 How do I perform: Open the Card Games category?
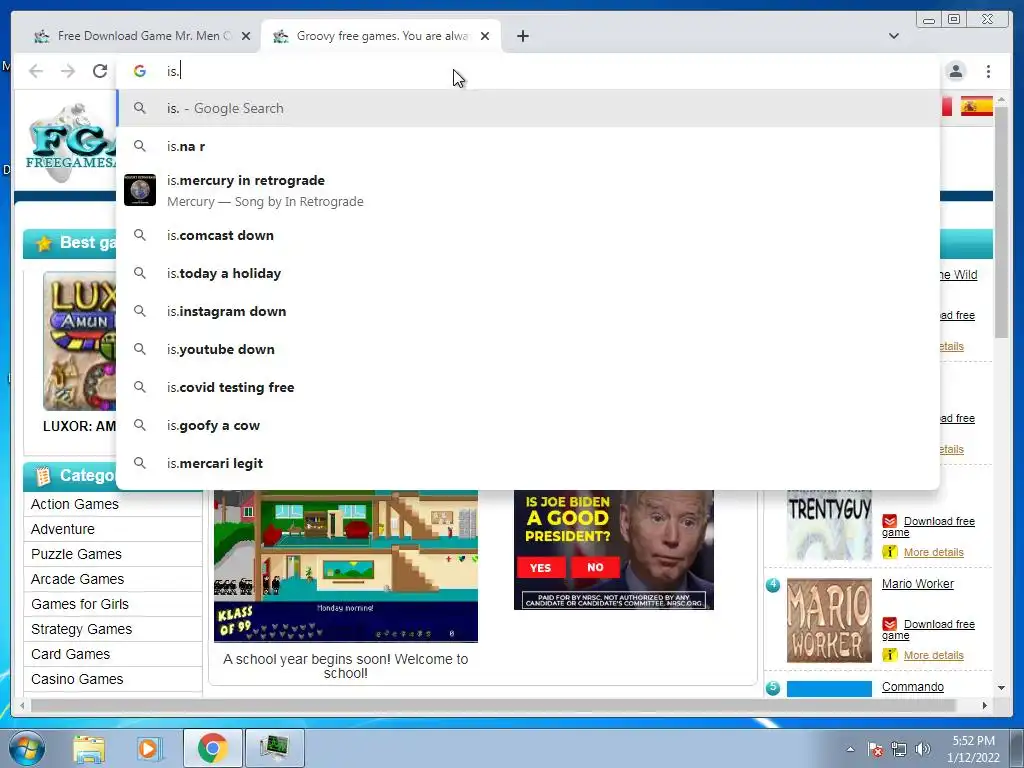[x=71, y=654]
